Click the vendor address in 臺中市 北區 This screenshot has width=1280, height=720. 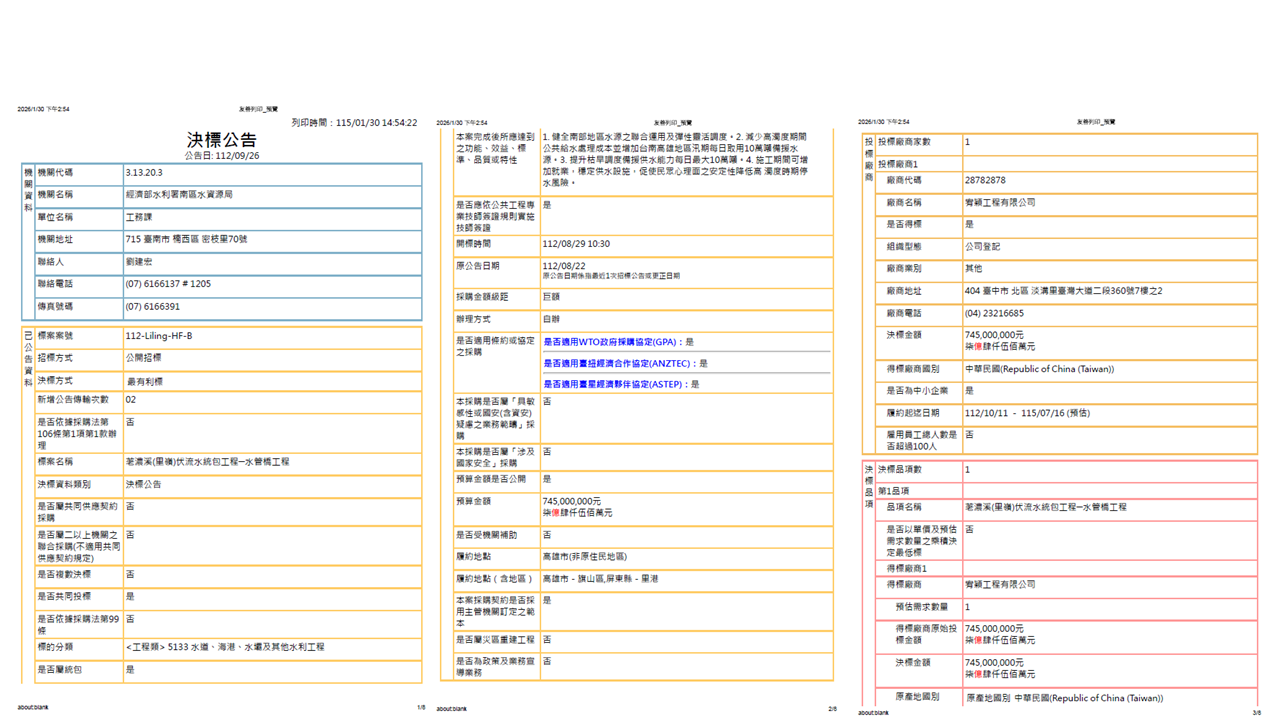[1063, 291]
